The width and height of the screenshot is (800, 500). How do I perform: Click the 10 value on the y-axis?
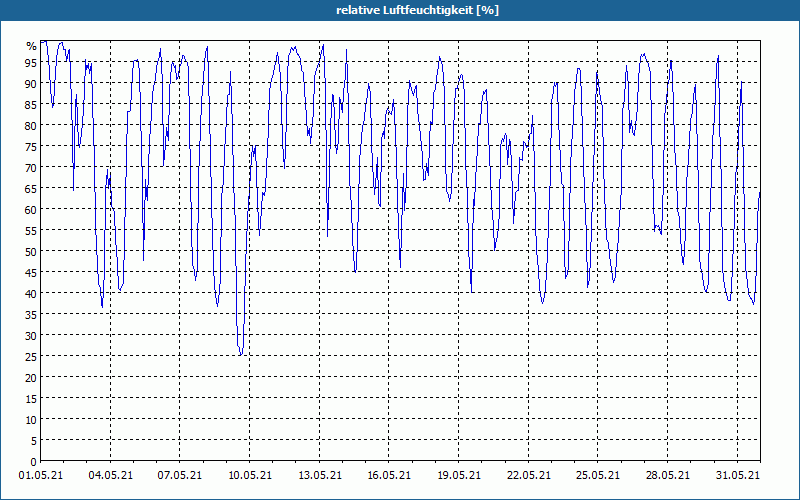(31, 419)
